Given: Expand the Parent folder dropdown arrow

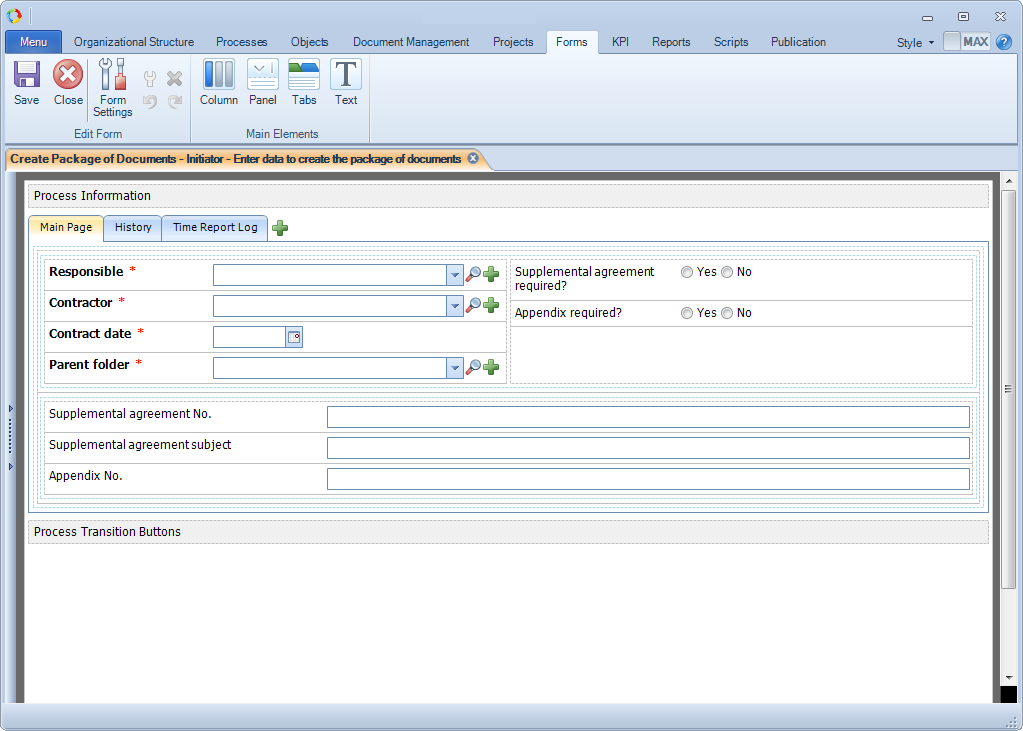Looking at the screenshot, I should point(455,368).
